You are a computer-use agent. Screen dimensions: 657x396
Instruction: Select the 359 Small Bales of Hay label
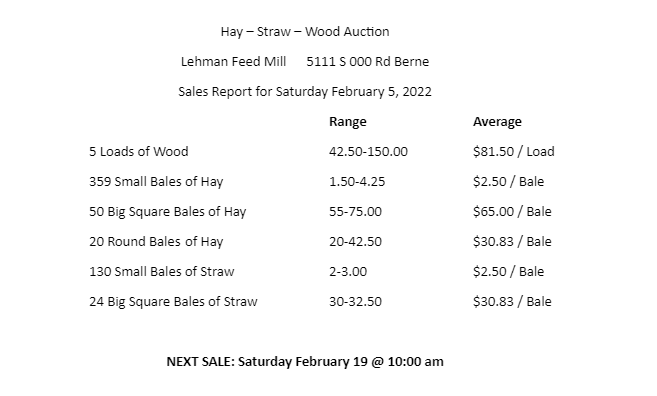click(156, 181)
